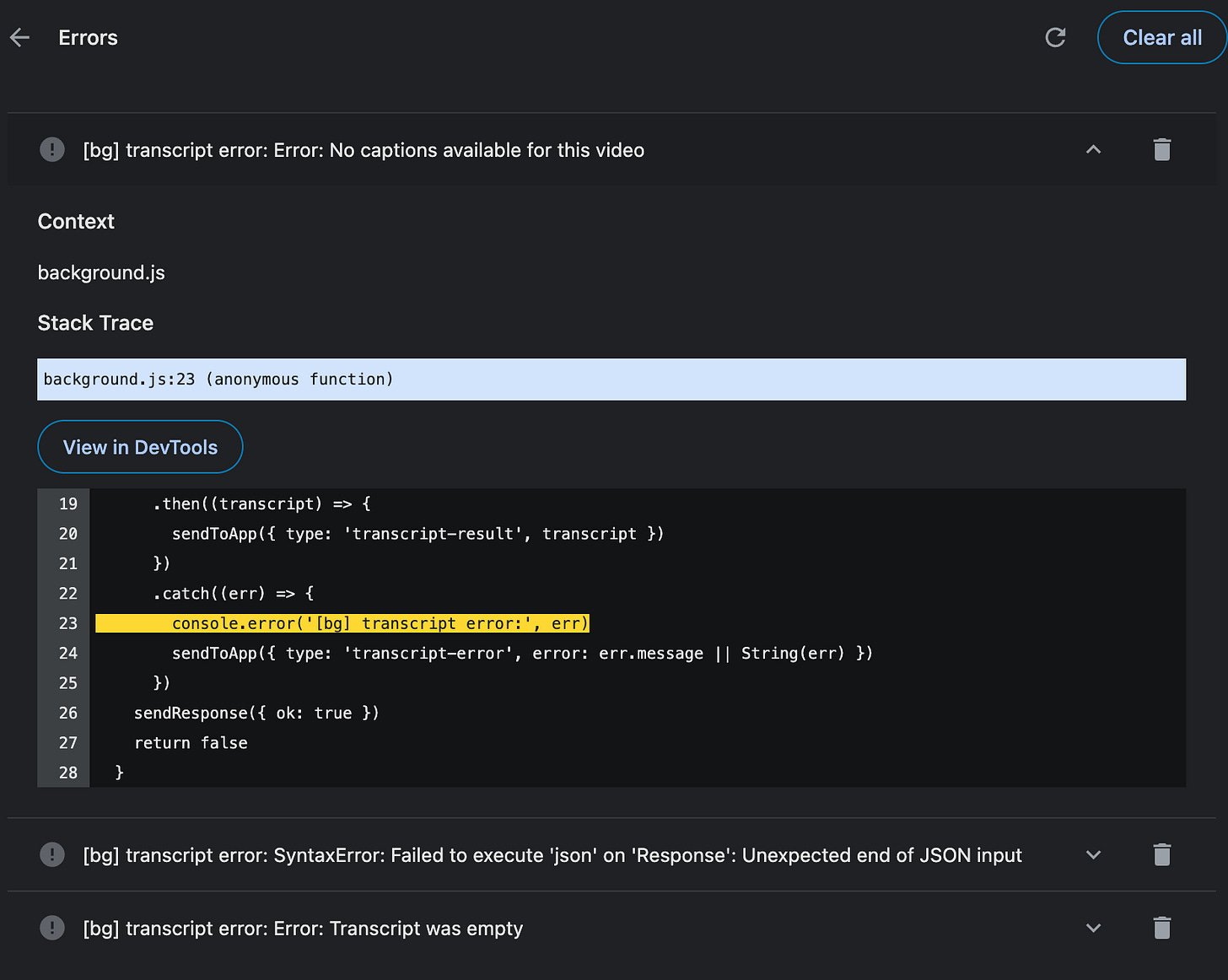This screenshot has width=1228, height=980.
Task: Click warning icon beside 'Transcript was empty'
Action: [52, 929]
